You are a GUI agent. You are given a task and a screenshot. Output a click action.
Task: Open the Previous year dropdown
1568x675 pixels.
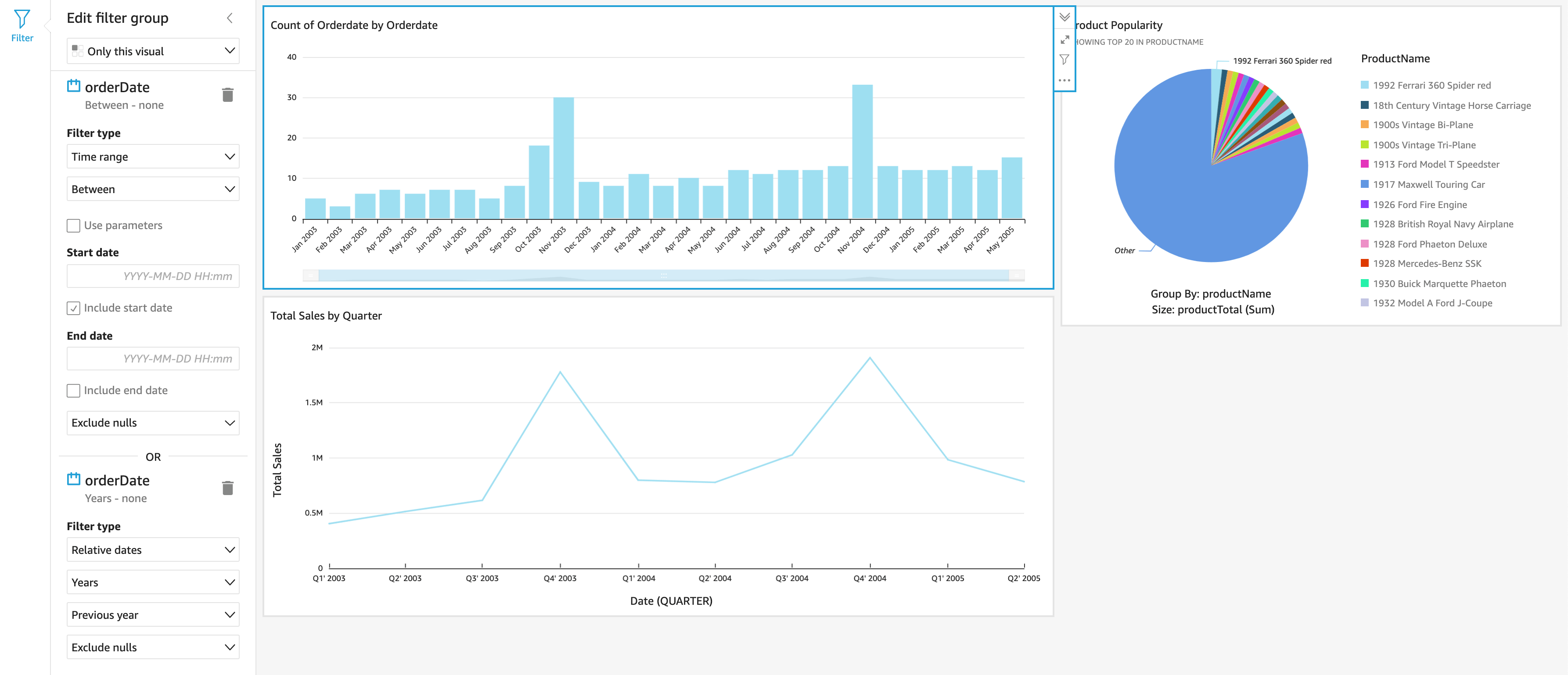click(x=153, y=615)
